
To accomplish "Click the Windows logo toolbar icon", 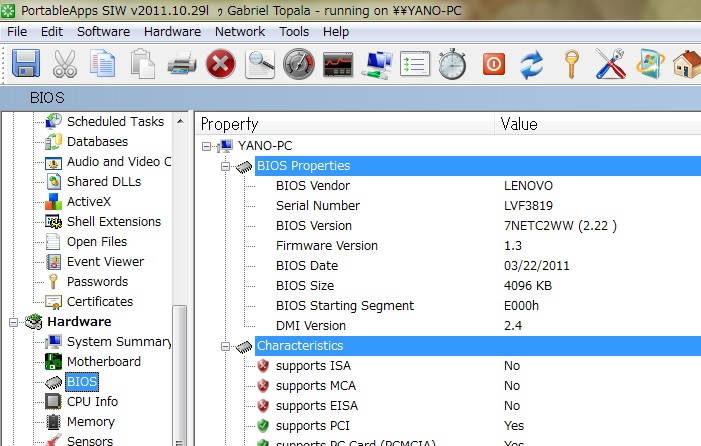I will point(650,64).
